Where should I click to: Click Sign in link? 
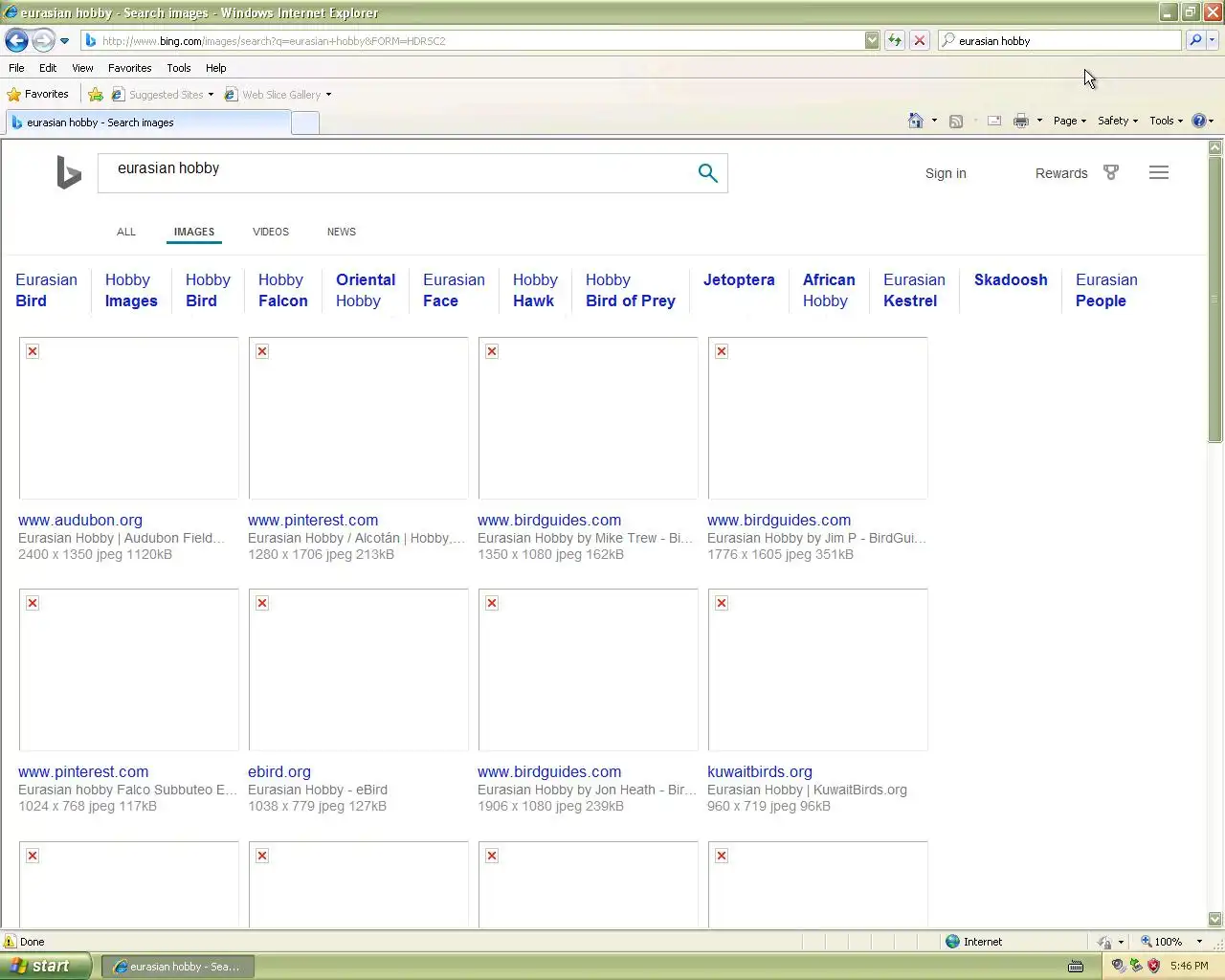coord(946,173)
